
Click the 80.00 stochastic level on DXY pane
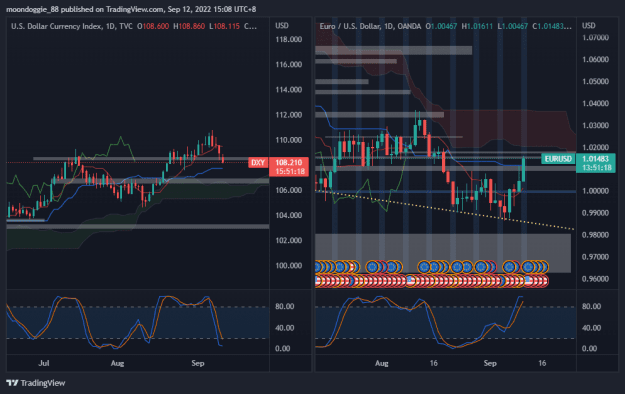tap(285, 307)
